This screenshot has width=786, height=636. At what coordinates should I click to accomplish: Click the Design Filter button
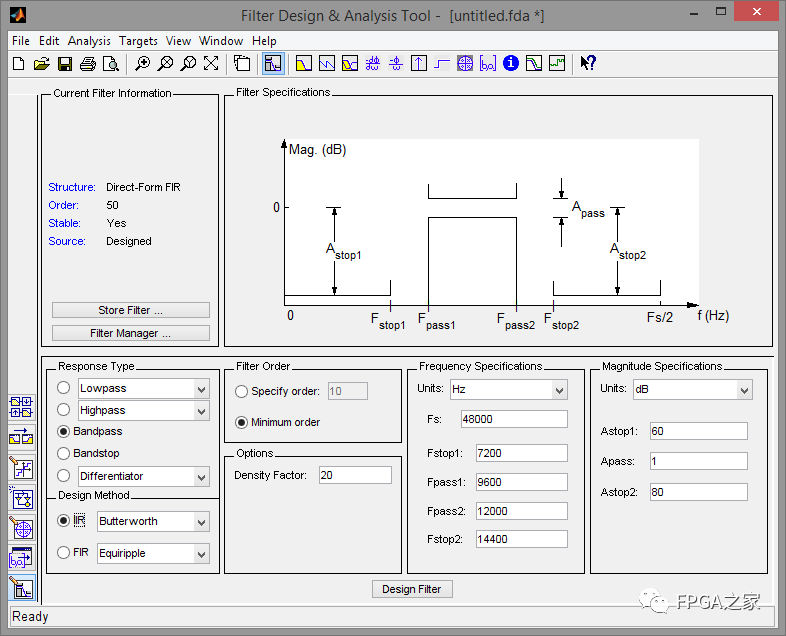click(412, 589)
